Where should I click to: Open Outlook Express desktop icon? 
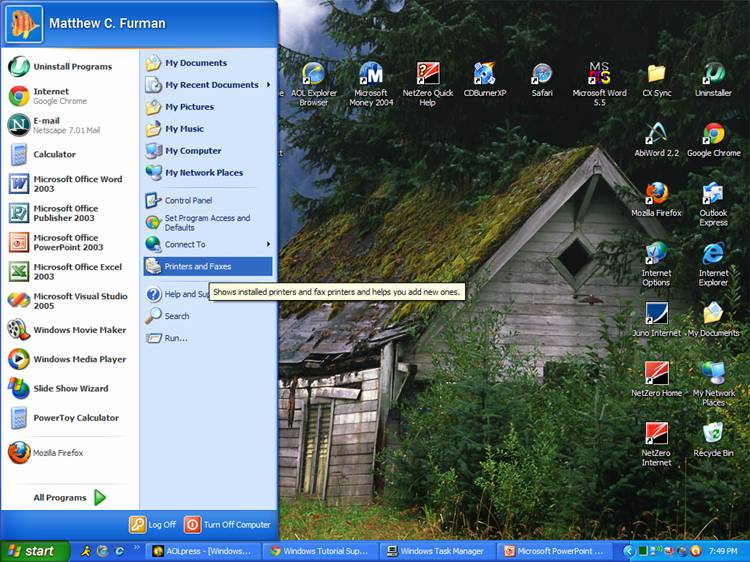pyautogui.click(x=714, y=204)
